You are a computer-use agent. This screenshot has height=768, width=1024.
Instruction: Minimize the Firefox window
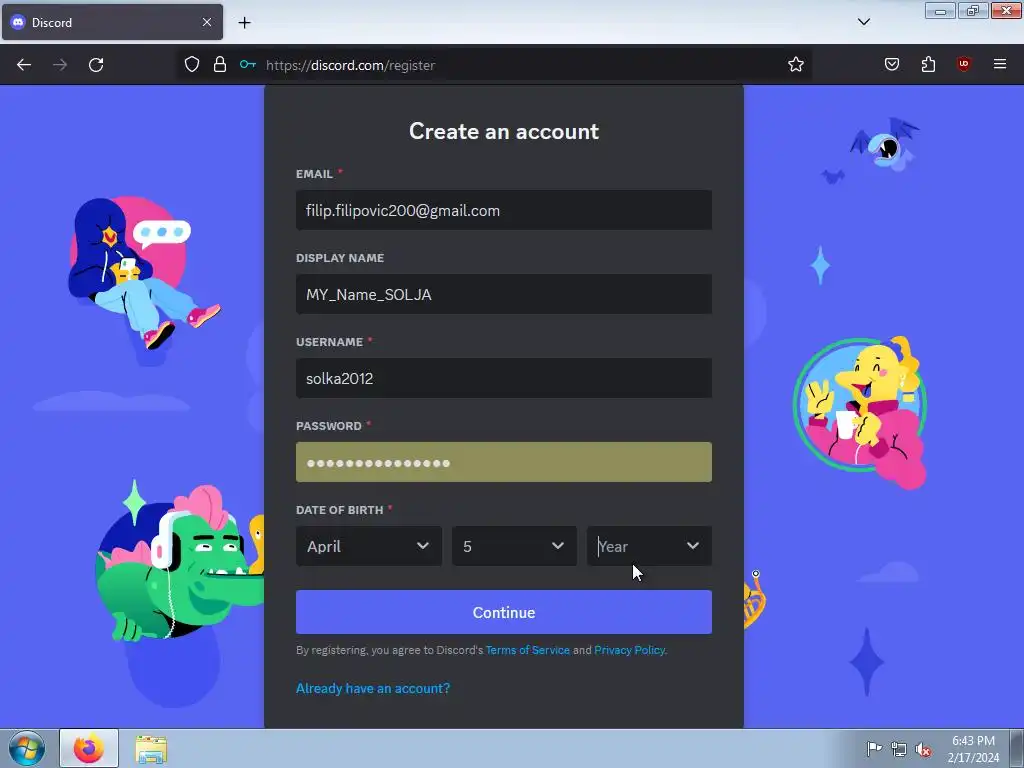(x=940, y=10)
